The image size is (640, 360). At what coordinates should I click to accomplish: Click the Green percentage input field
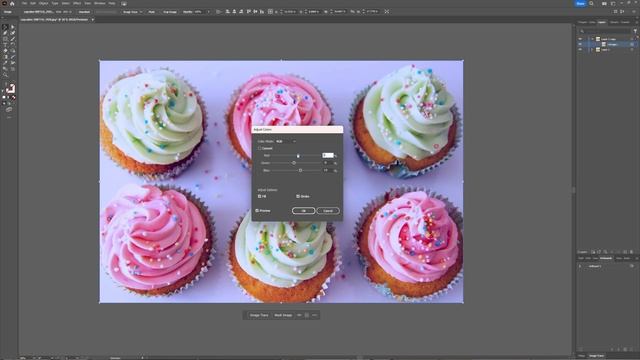click(328, 163)
